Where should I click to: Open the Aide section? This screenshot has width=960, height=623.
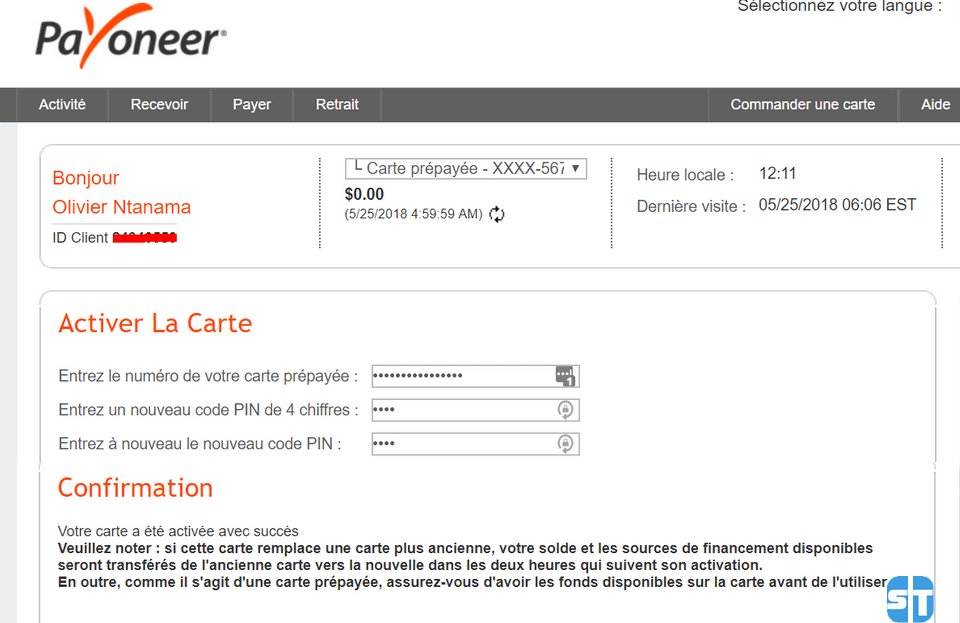pos(935,104)
